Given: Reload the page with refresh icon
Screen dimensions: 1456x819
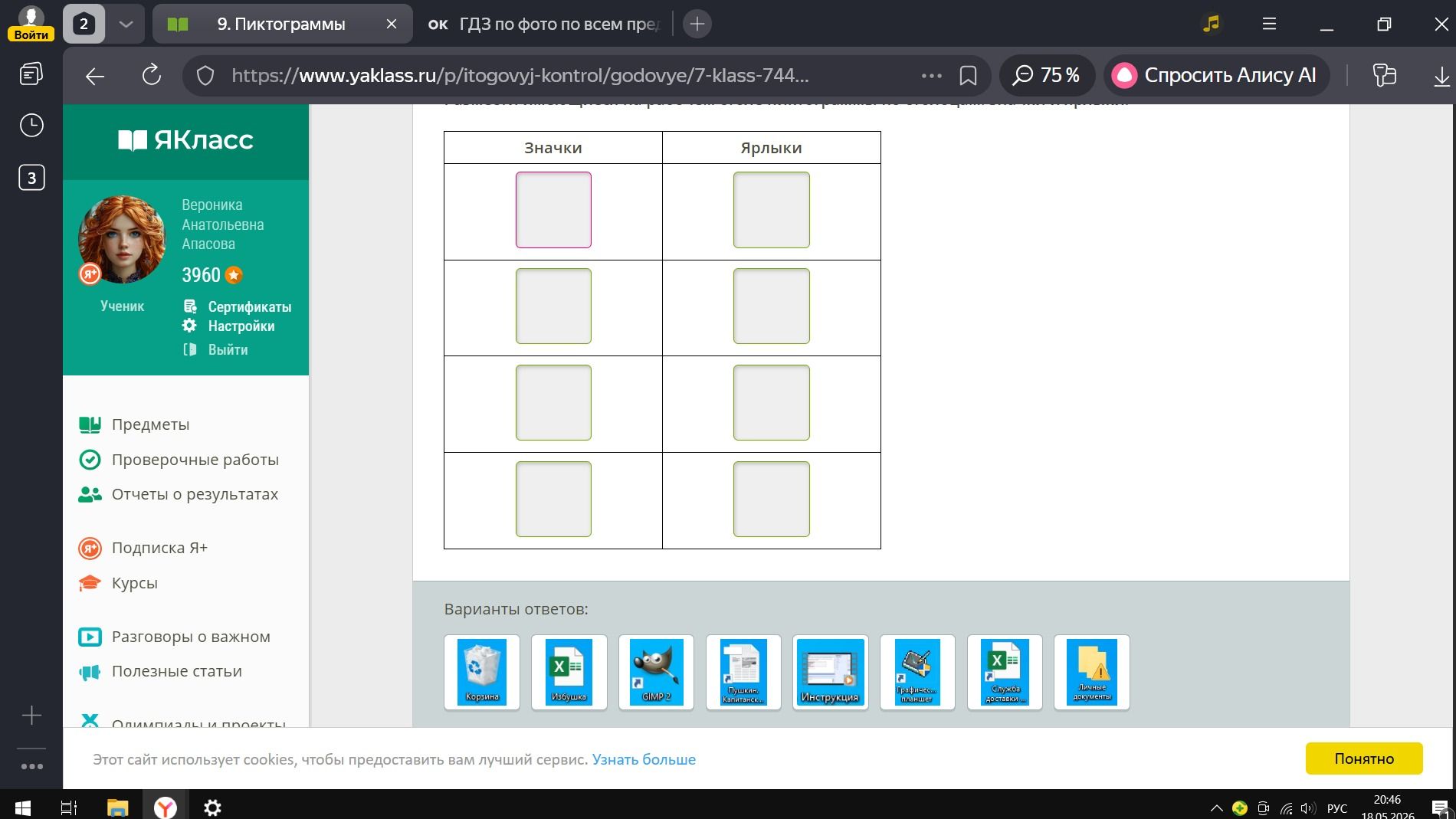Looking at the screenshot, I should [152, 75].
